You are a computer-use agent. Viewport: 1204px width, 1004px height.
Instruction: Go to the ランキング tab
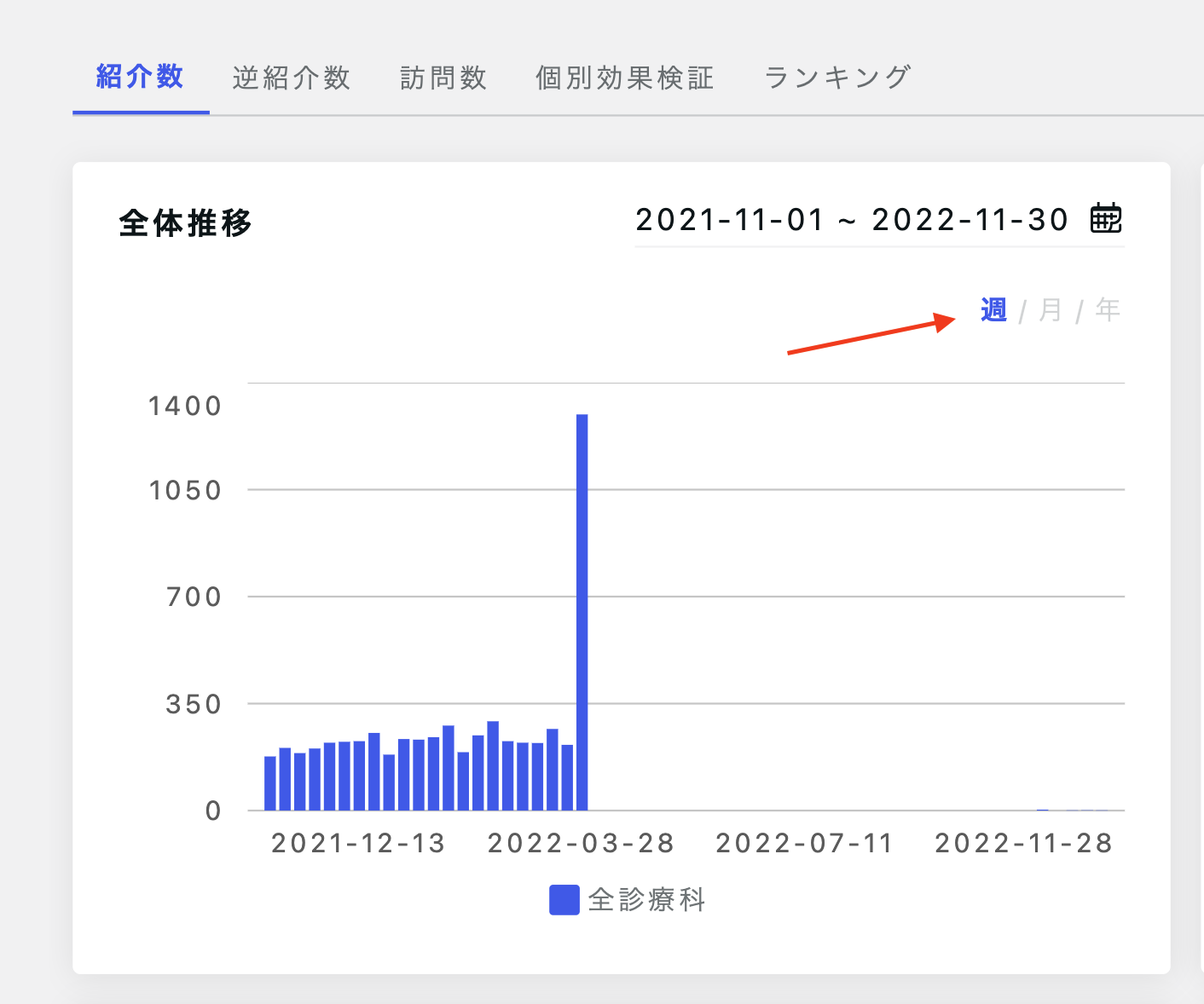click(837, 78)
